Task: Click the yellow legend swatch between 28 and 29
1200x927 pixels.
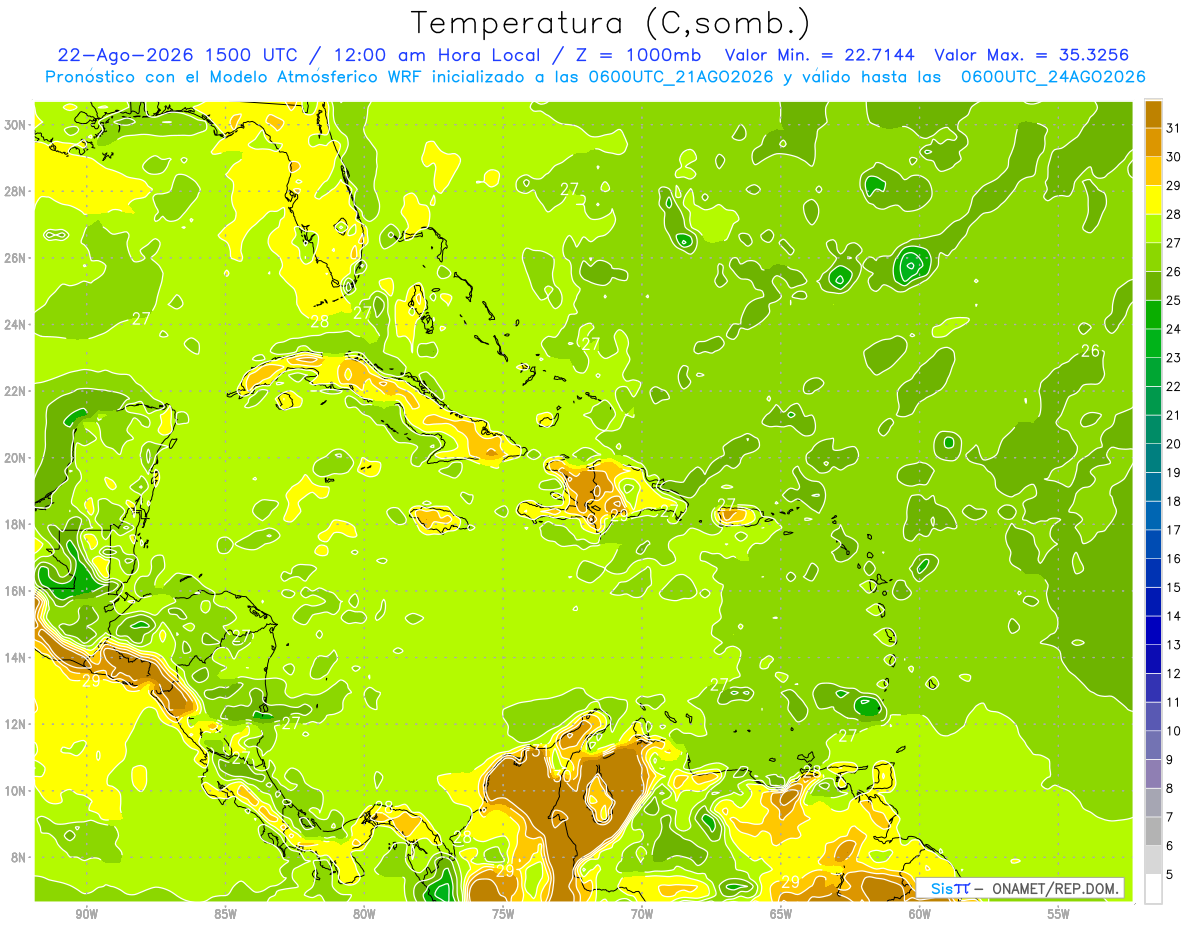Action: [x=1153, y=200]
